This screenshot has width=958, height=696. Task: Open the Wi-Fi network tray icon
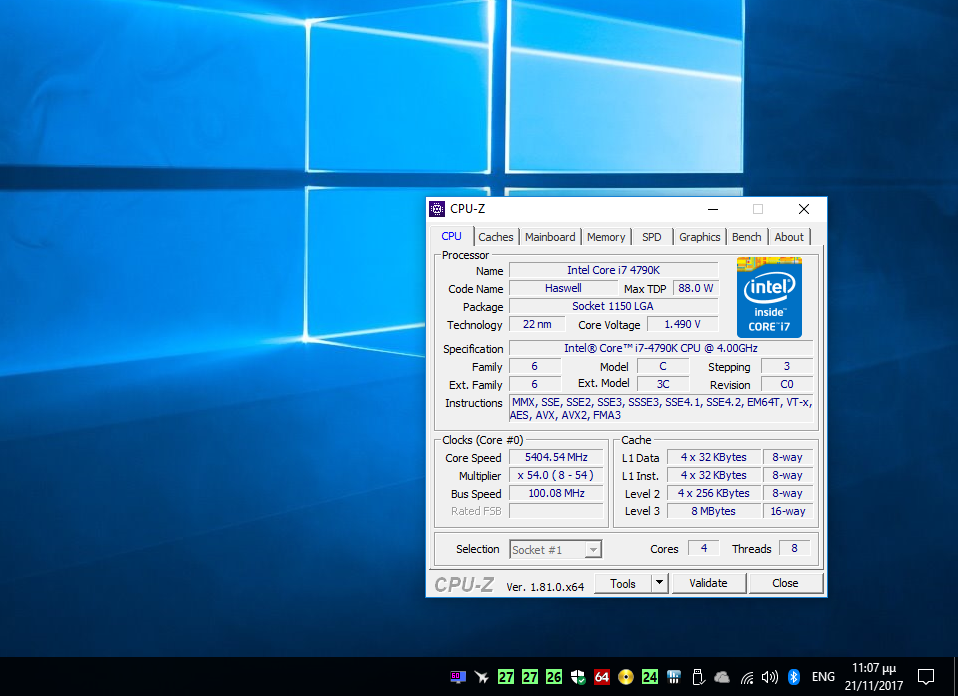pos(747,677)
